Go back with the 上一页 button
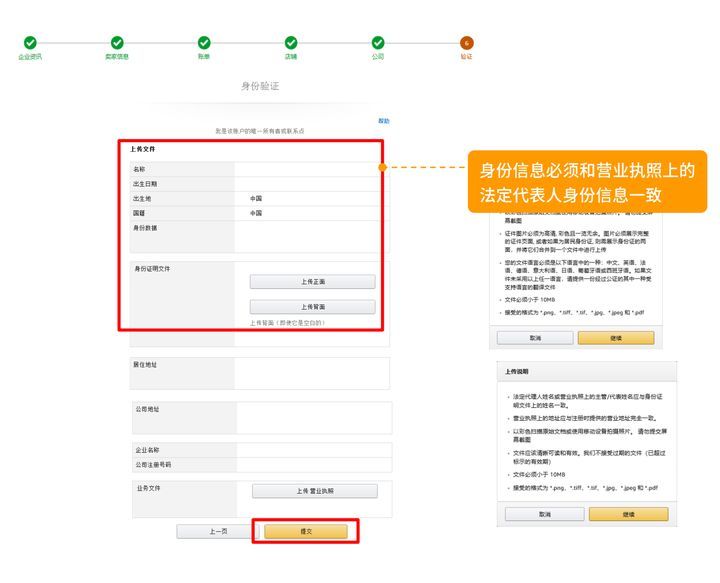 [x=218, y=531]
